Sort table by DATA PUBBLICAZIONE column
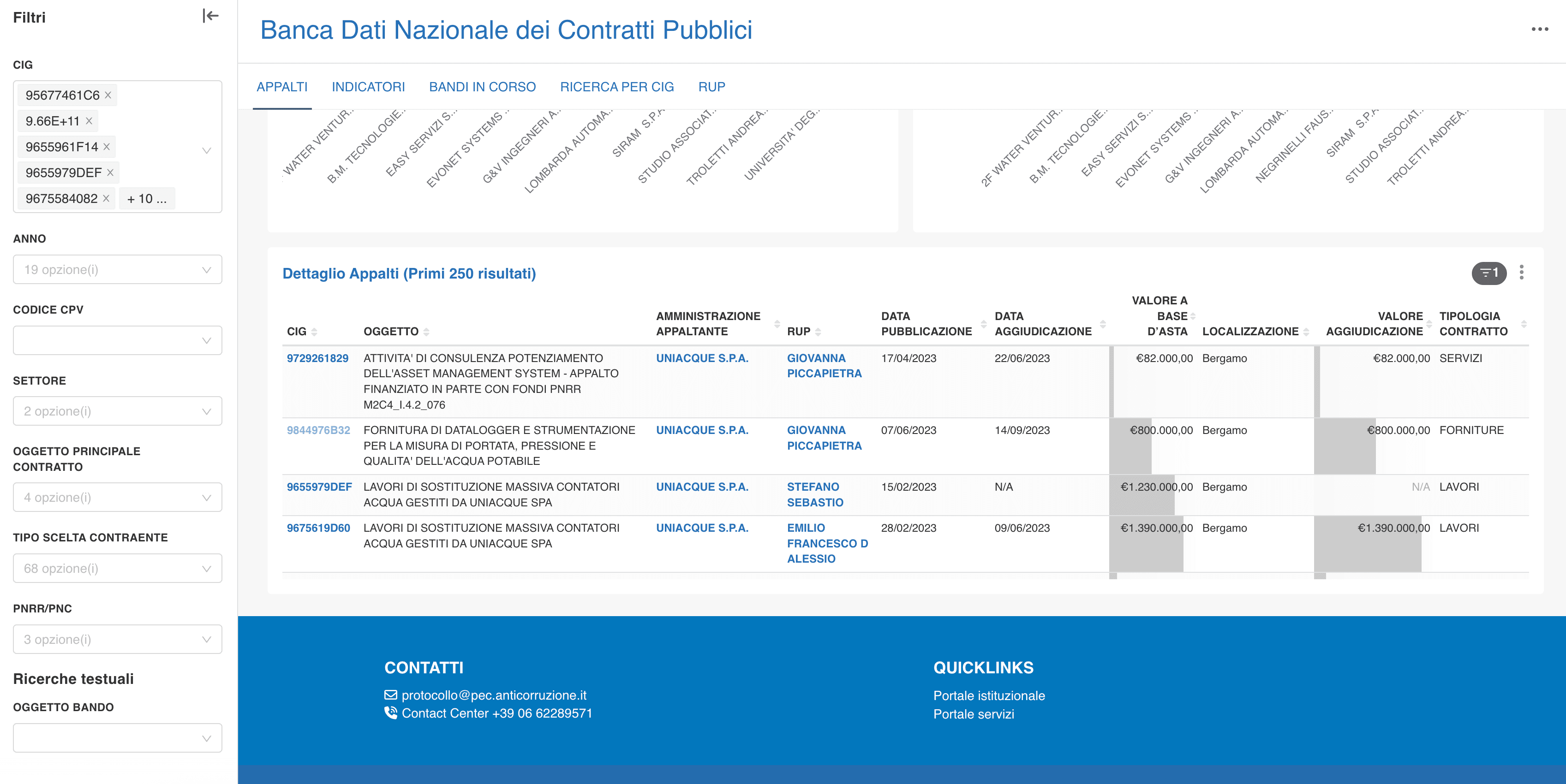Image resolution: width=1566 pixels, height=784 pixels. point(983,324)
